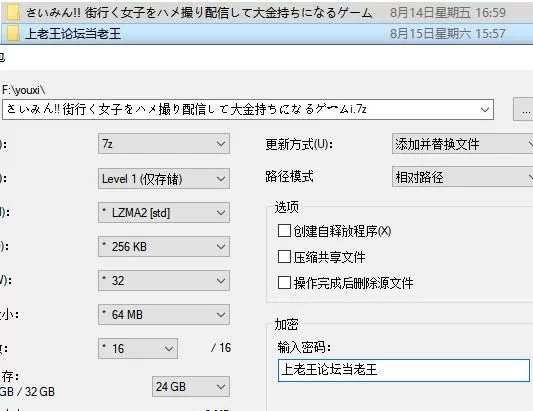This screenshot has height=411, width=533.
Task: Open the 256 KB dictionary size dropdown
Action: pos(164,246)
